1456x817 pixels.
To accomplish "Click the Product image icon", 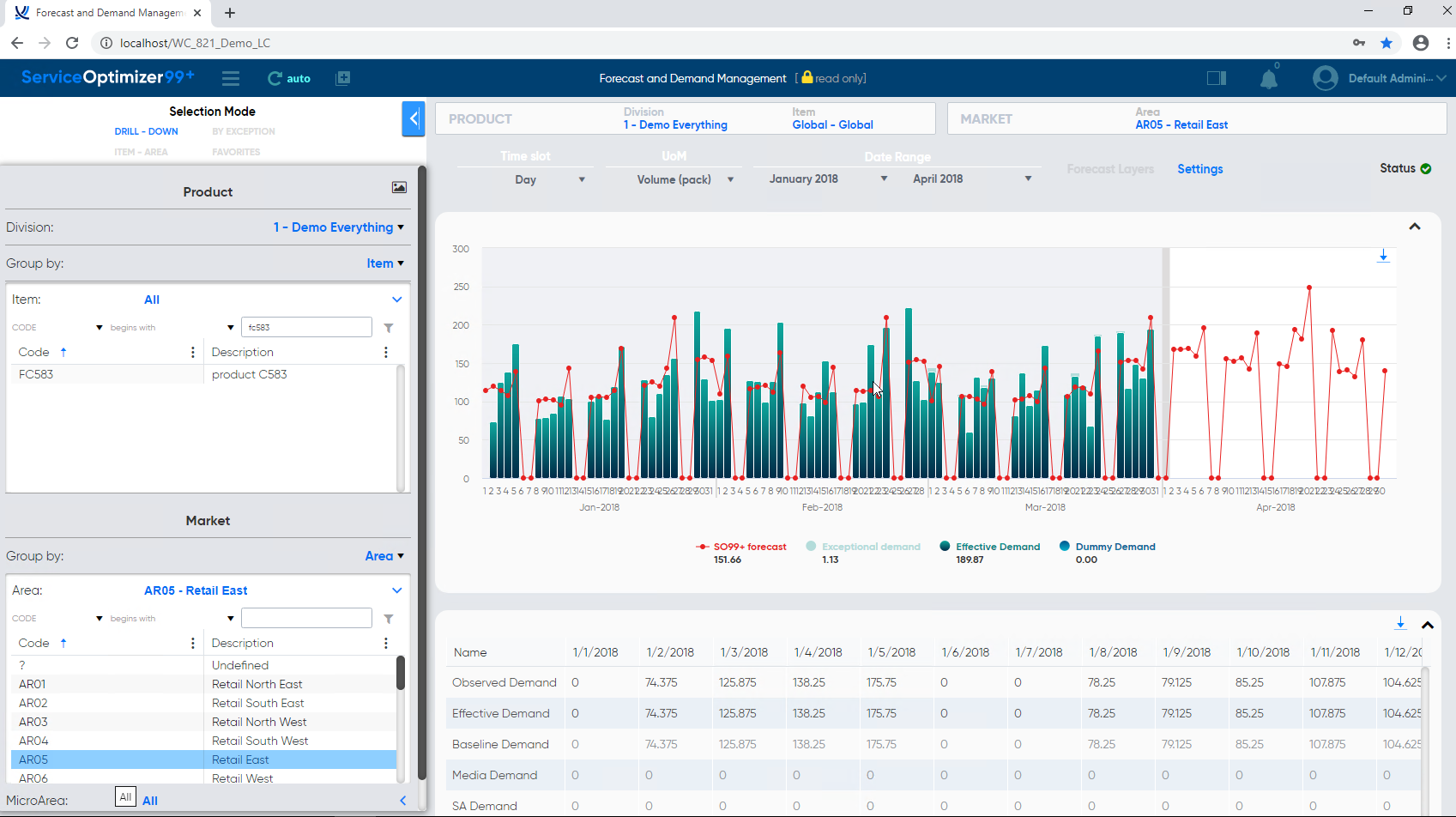I will 399,187.
